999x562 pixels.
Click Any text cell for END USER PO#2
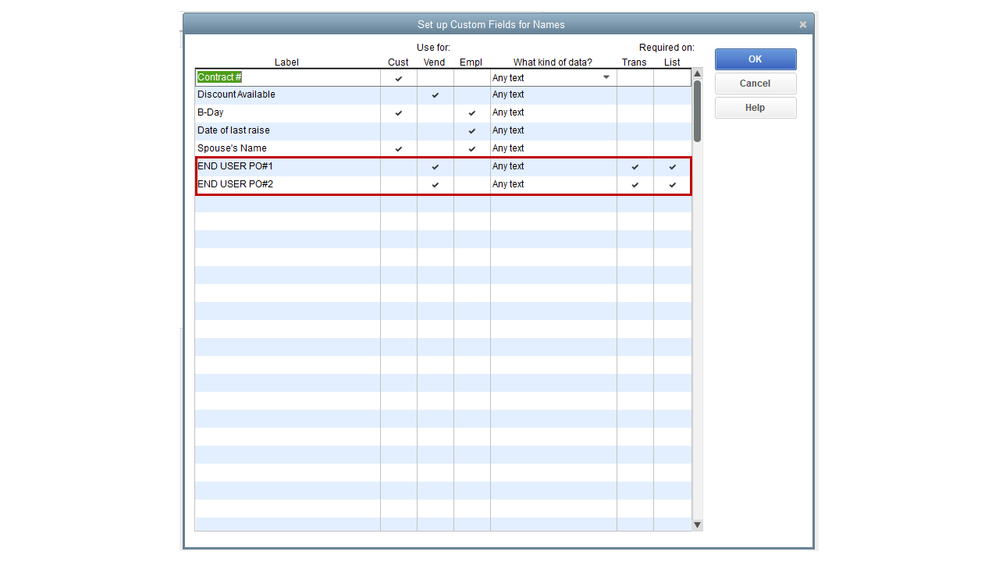click(x=553, y=184)
